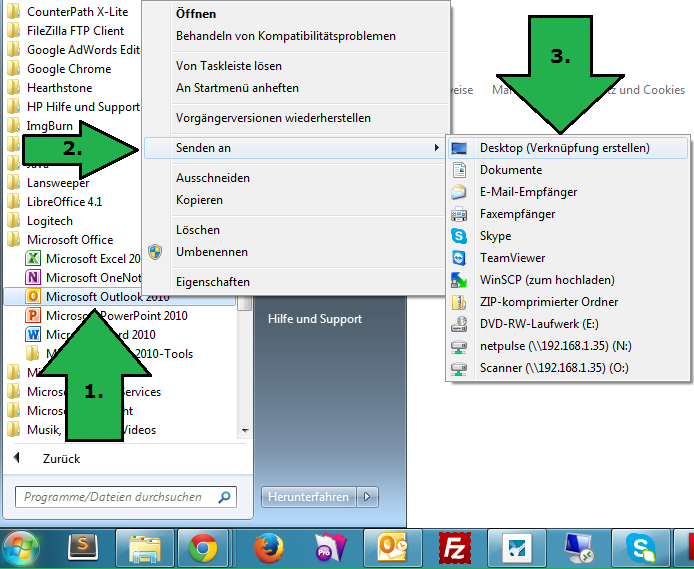Launch Firefox from the taskbar

coord(267,548)
